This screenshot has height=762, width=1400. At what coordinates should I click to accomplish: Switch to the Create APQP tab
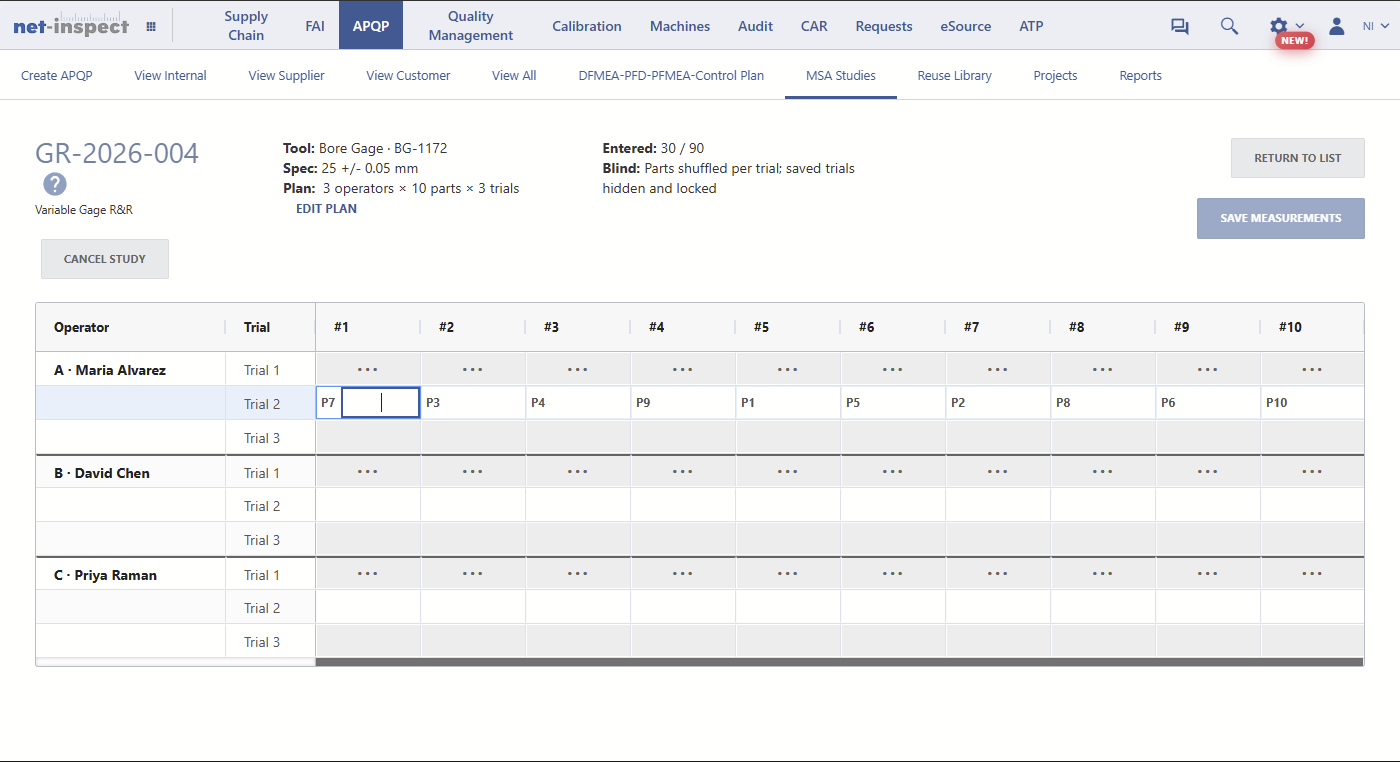point(57,75)
